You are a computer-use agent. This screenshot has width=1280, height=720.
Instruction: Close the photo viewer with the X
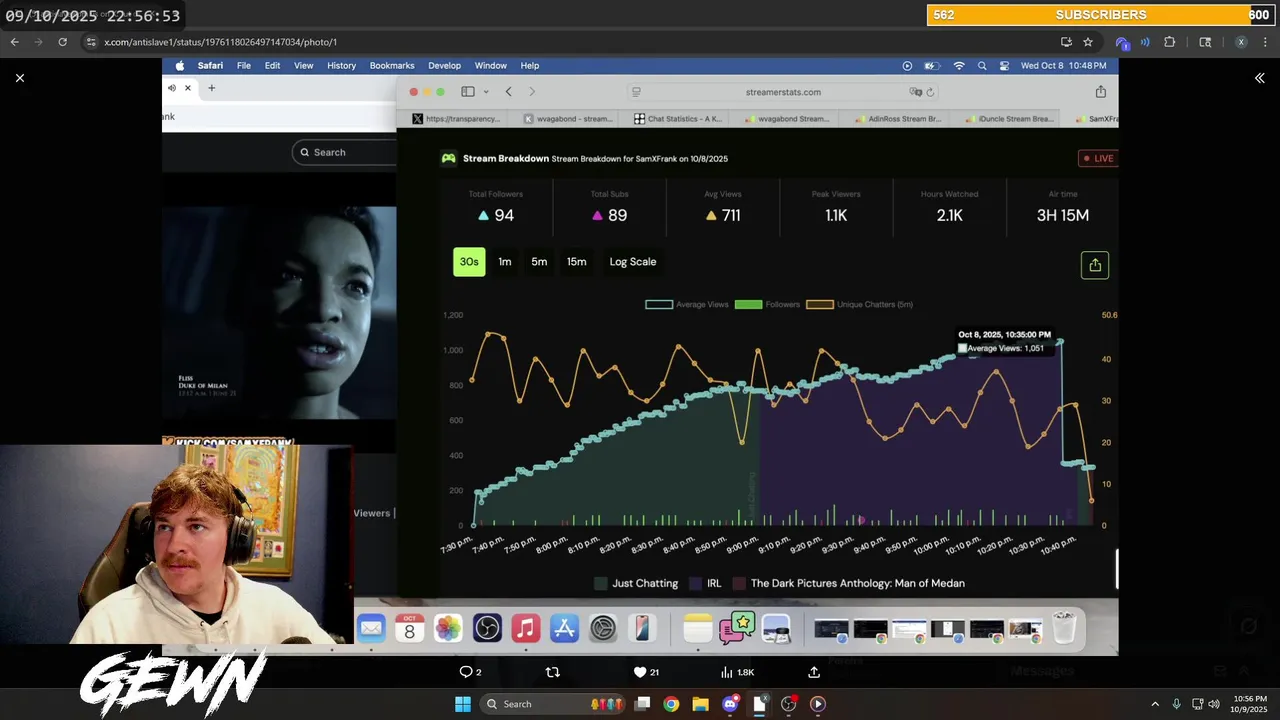[19, 78]
